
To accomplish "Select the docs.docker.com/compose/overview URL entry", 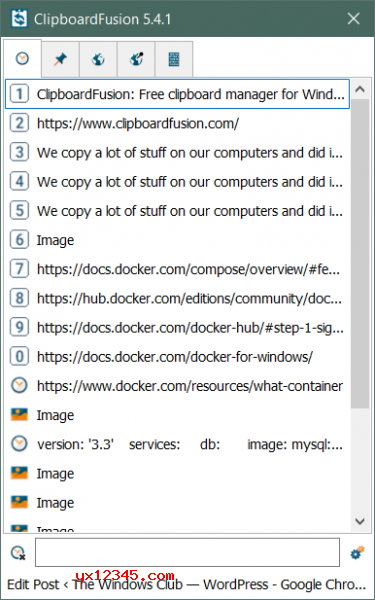I will click(x=177, y=269).
